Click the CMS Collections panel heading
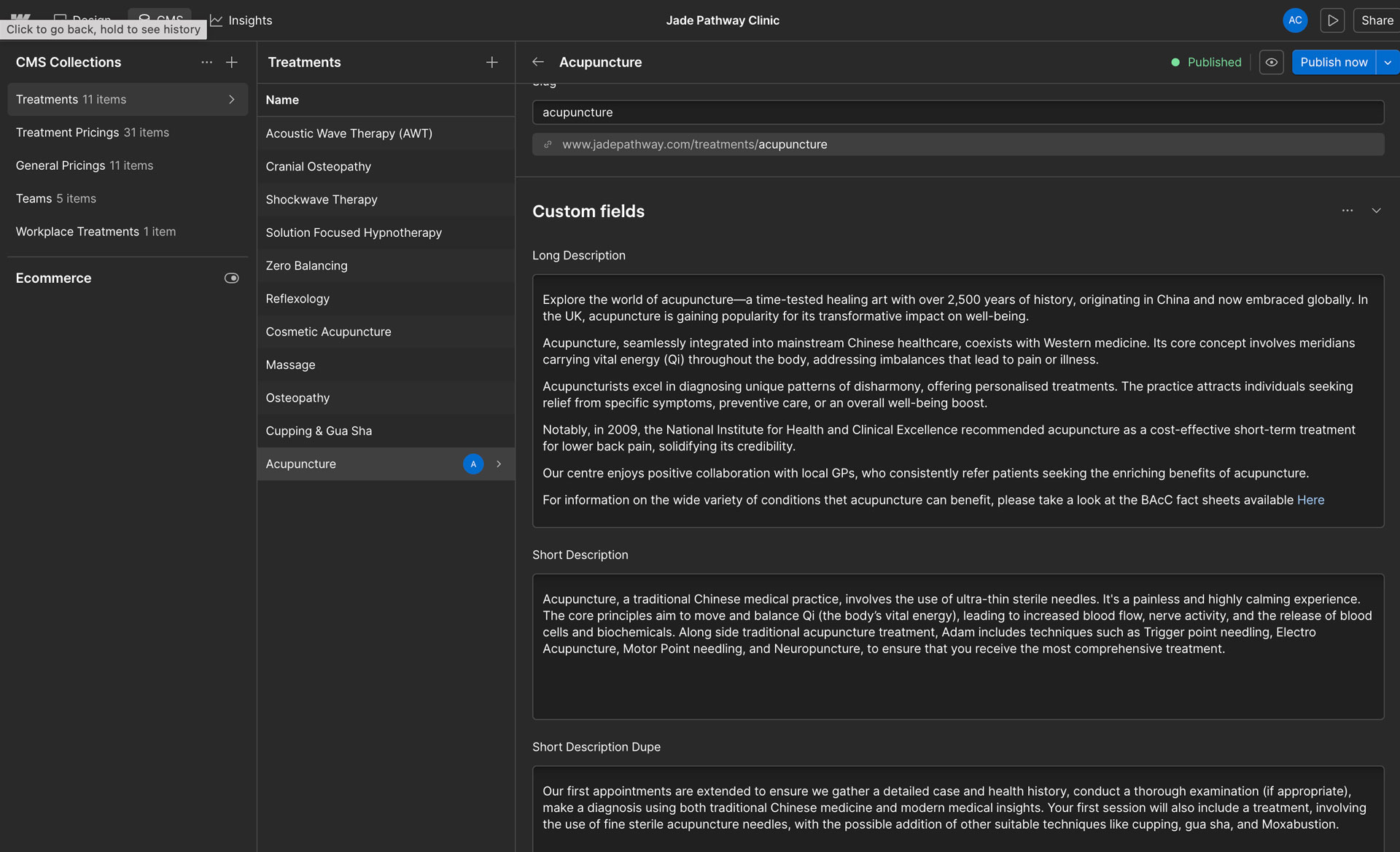 pos(69,63)
